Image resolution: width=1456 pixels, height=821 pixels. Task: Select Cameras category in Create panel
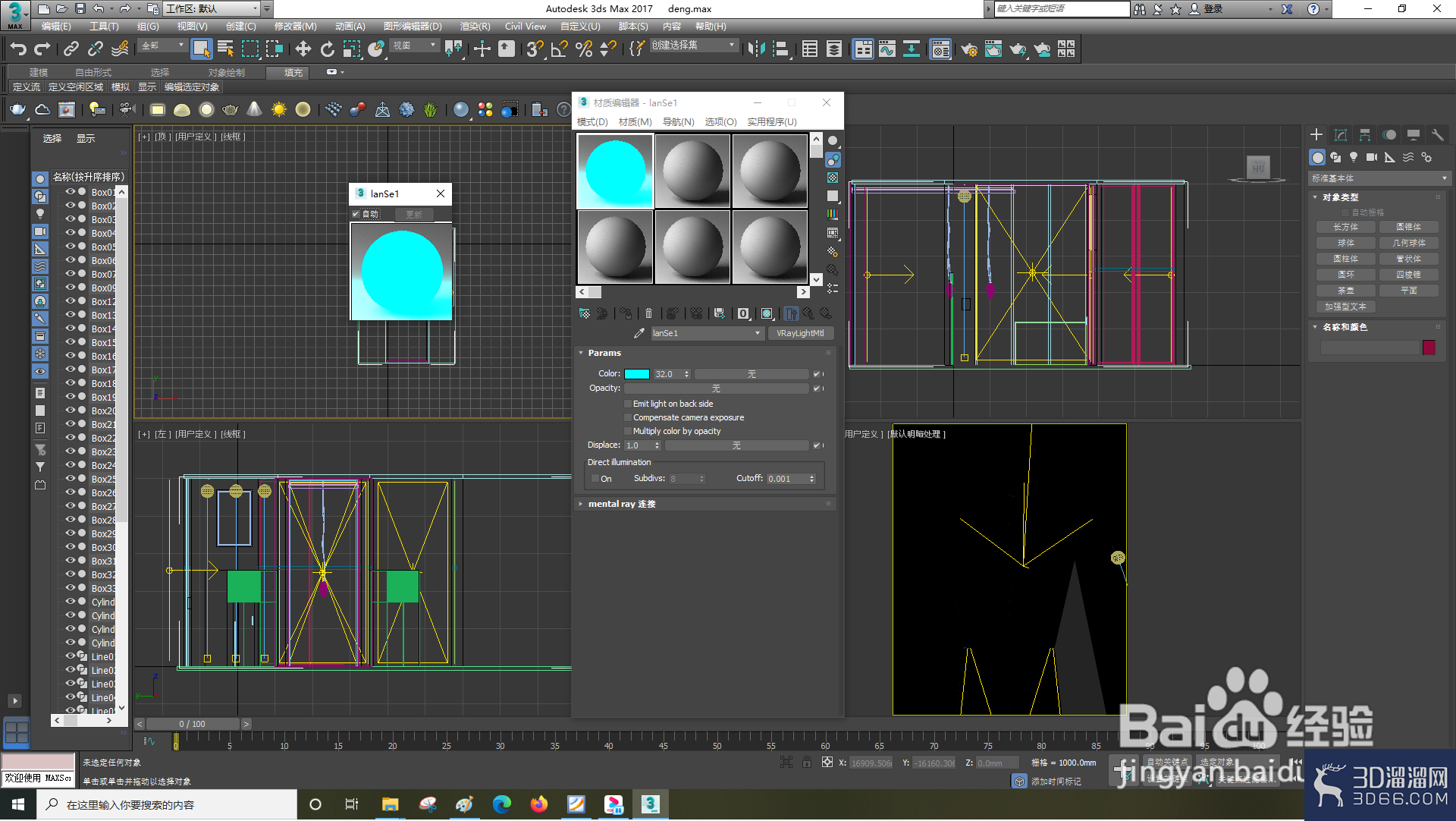pos(1372,157)
